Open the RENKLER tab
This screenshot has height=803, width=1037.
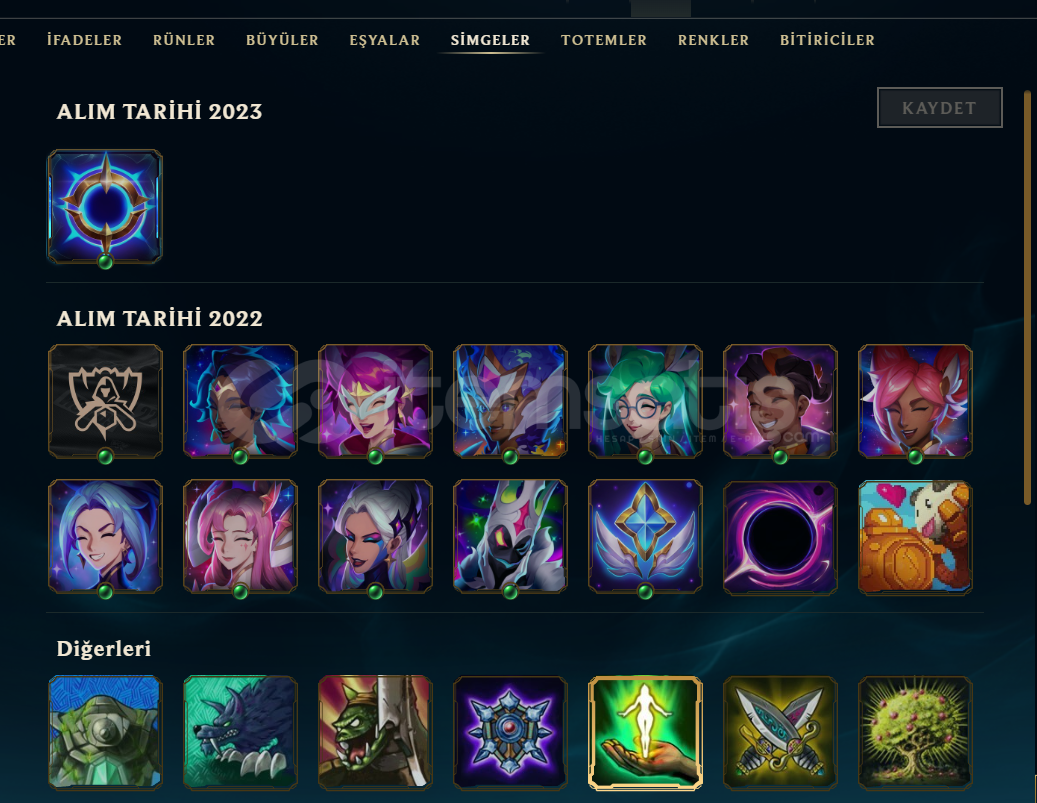714,40
